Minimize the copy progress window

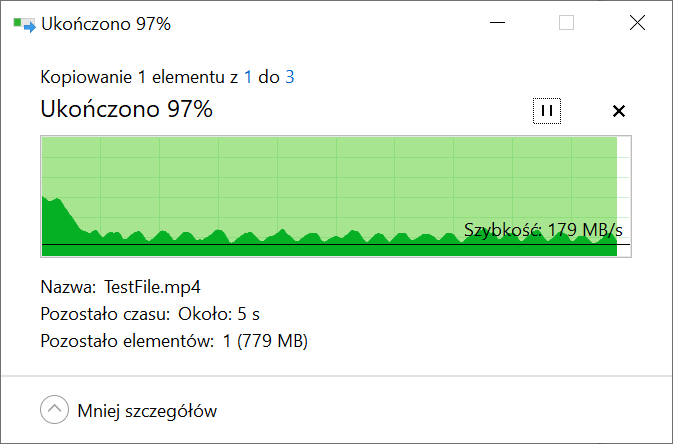[497, 23]
